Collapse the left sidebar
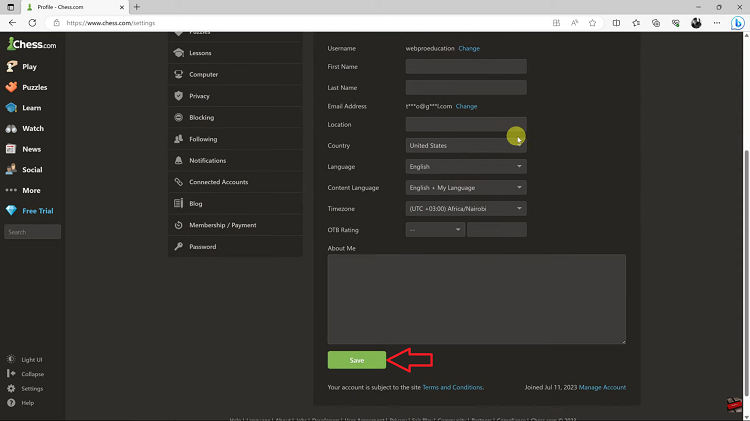 [26, 374]
